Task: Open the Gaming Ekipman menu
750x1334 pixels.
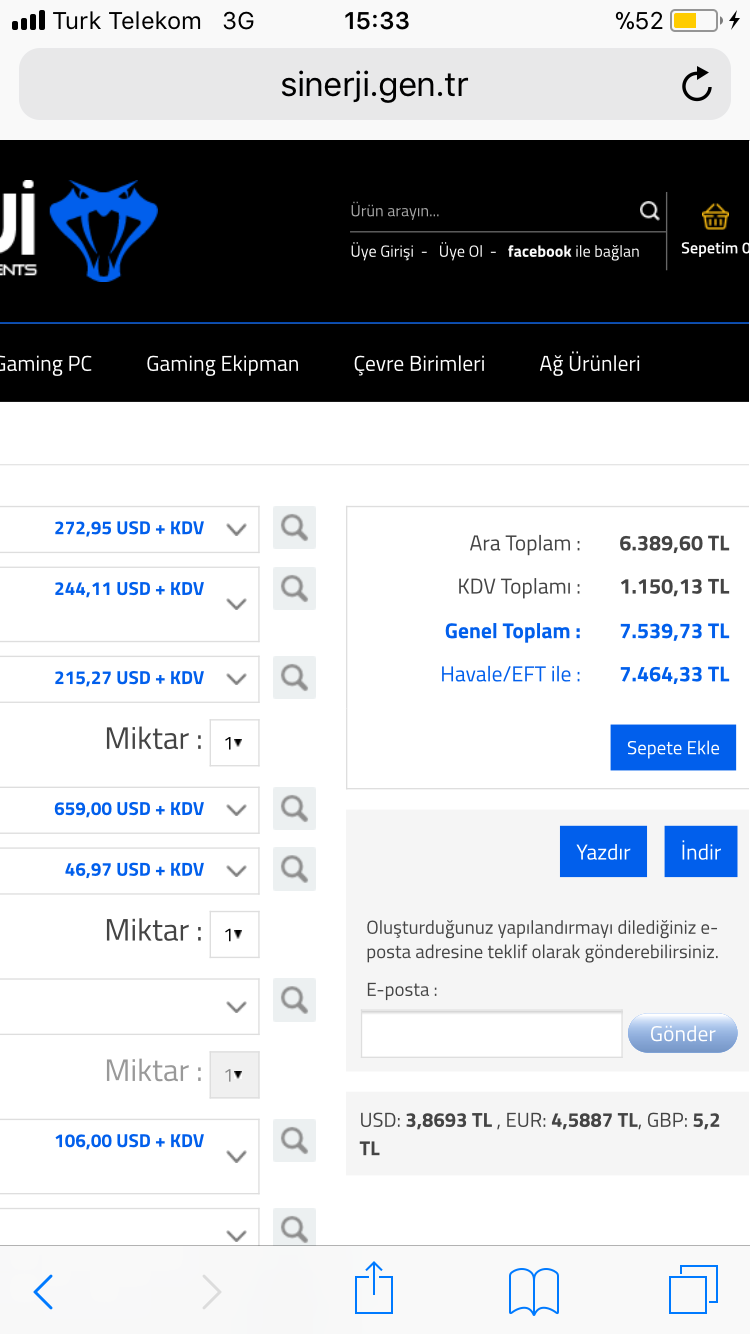Action: pos(222,364)
